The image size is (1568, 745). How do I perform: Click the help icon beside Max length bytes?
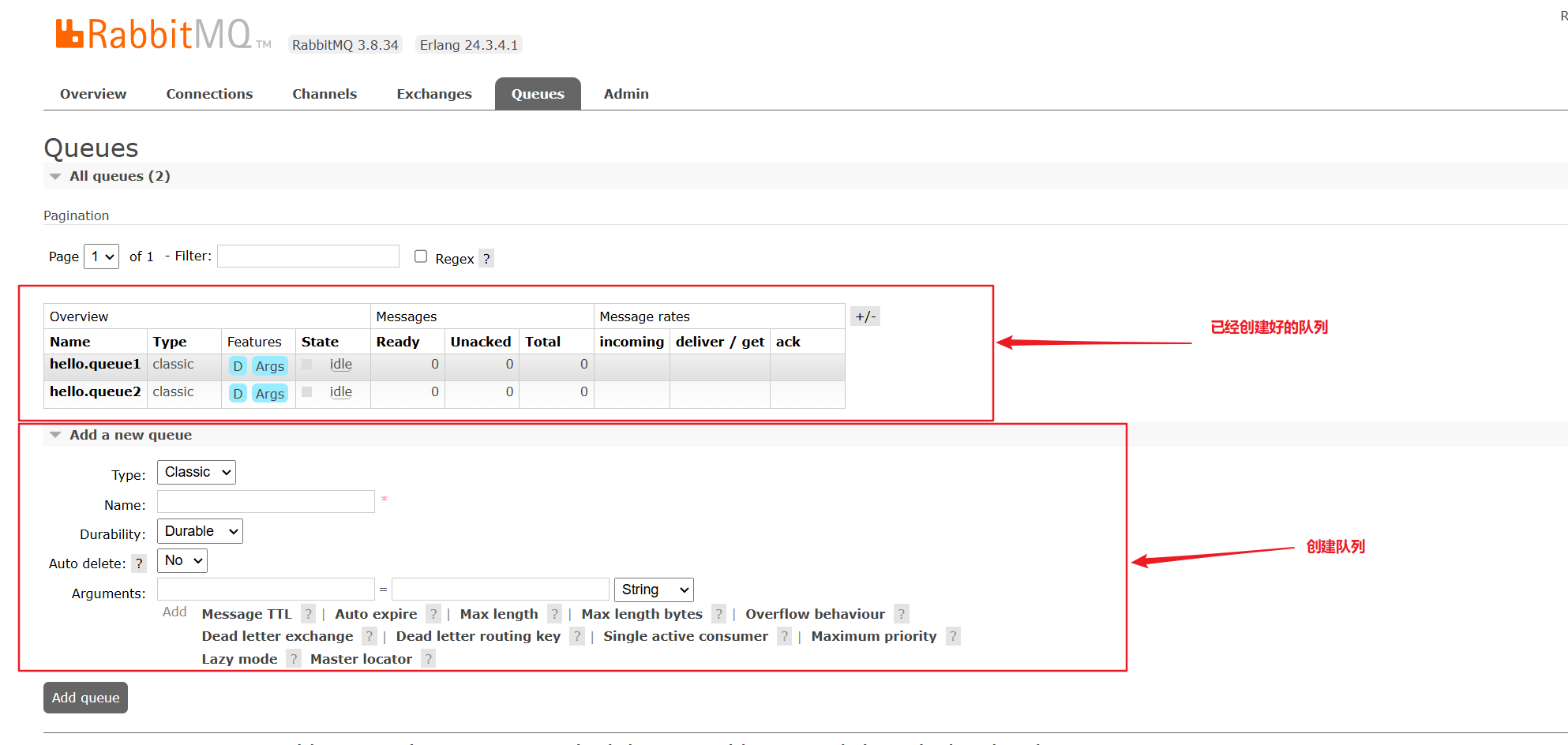pyautogui.click(x=718, y=614)
